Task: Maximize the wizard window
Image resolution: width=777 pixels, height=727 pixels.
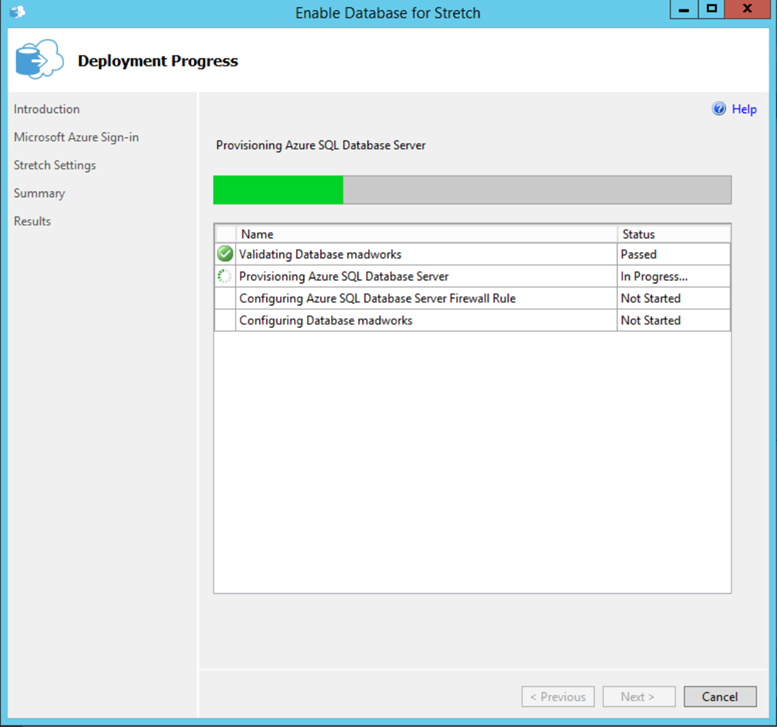Action: 712,9
